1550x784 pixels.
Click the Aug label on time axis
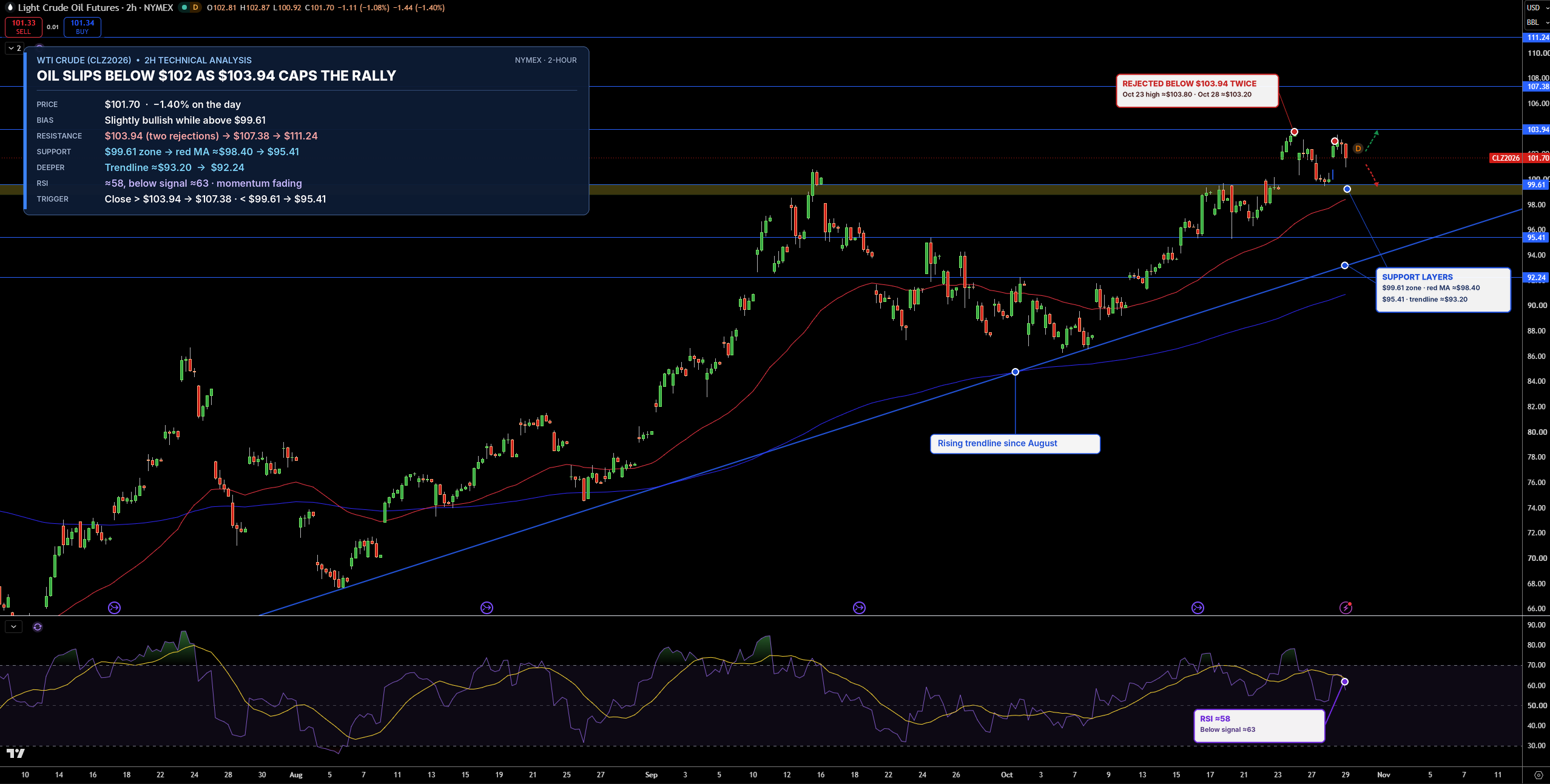click(296, 775)
